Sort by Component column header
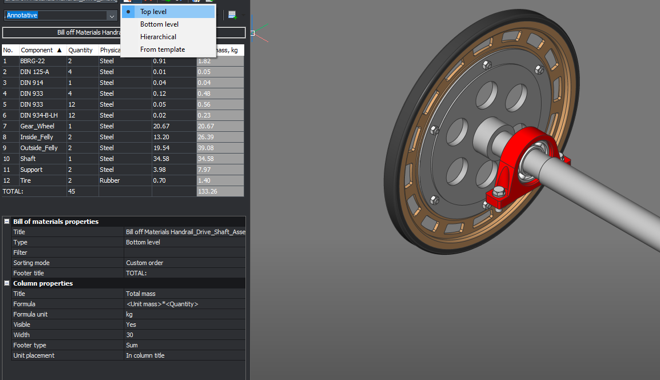The image size is (660, 380). (37, 50)
